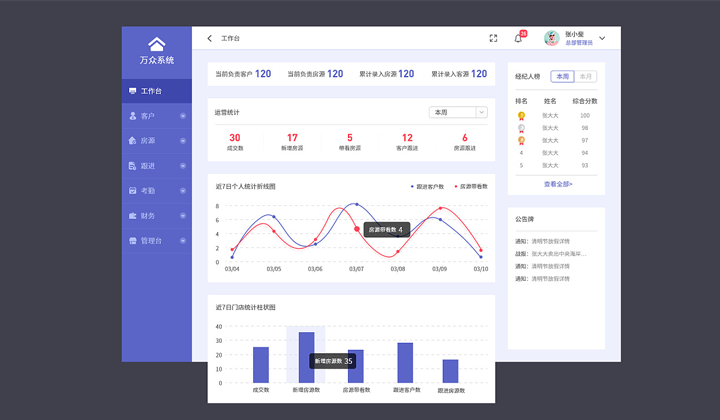Viewport: 720px width, 420px height.
Task: Expand the 房源 menu arrow
Action: (x=183, y=140)
